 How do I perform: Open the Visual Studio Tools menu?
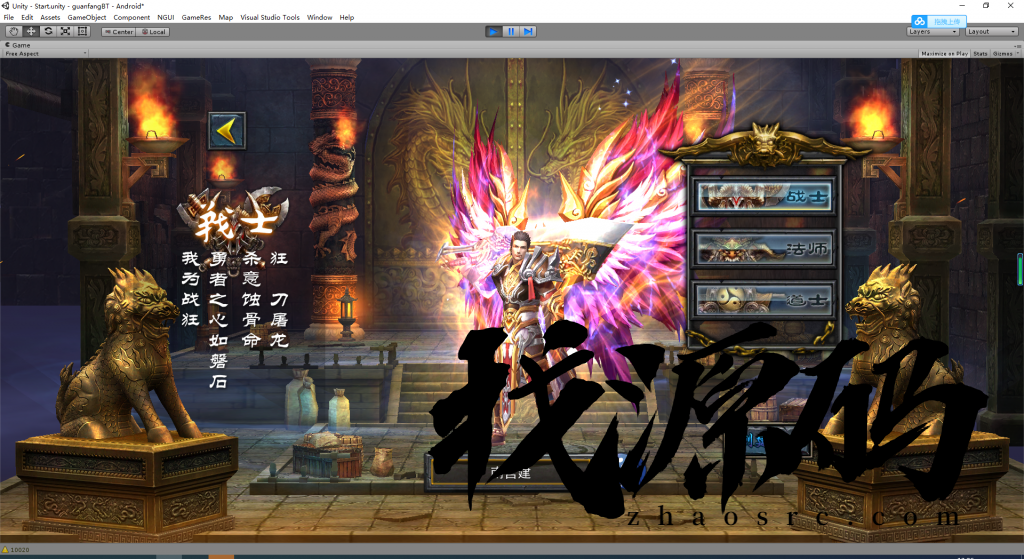tap(270, 18)
